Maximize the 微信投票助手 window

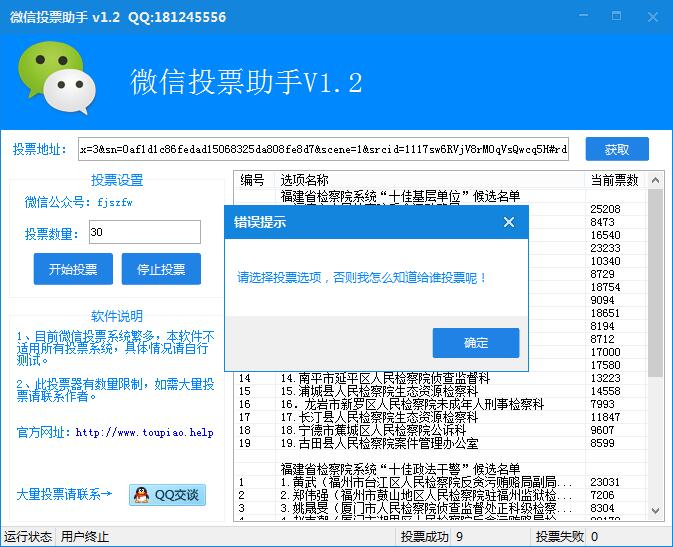[616, 16]
